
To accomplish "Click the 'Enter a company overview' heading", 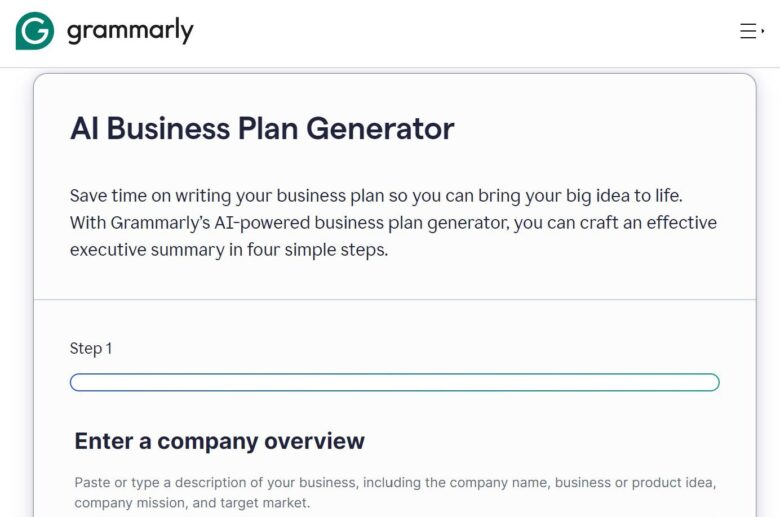I will 220,441.
